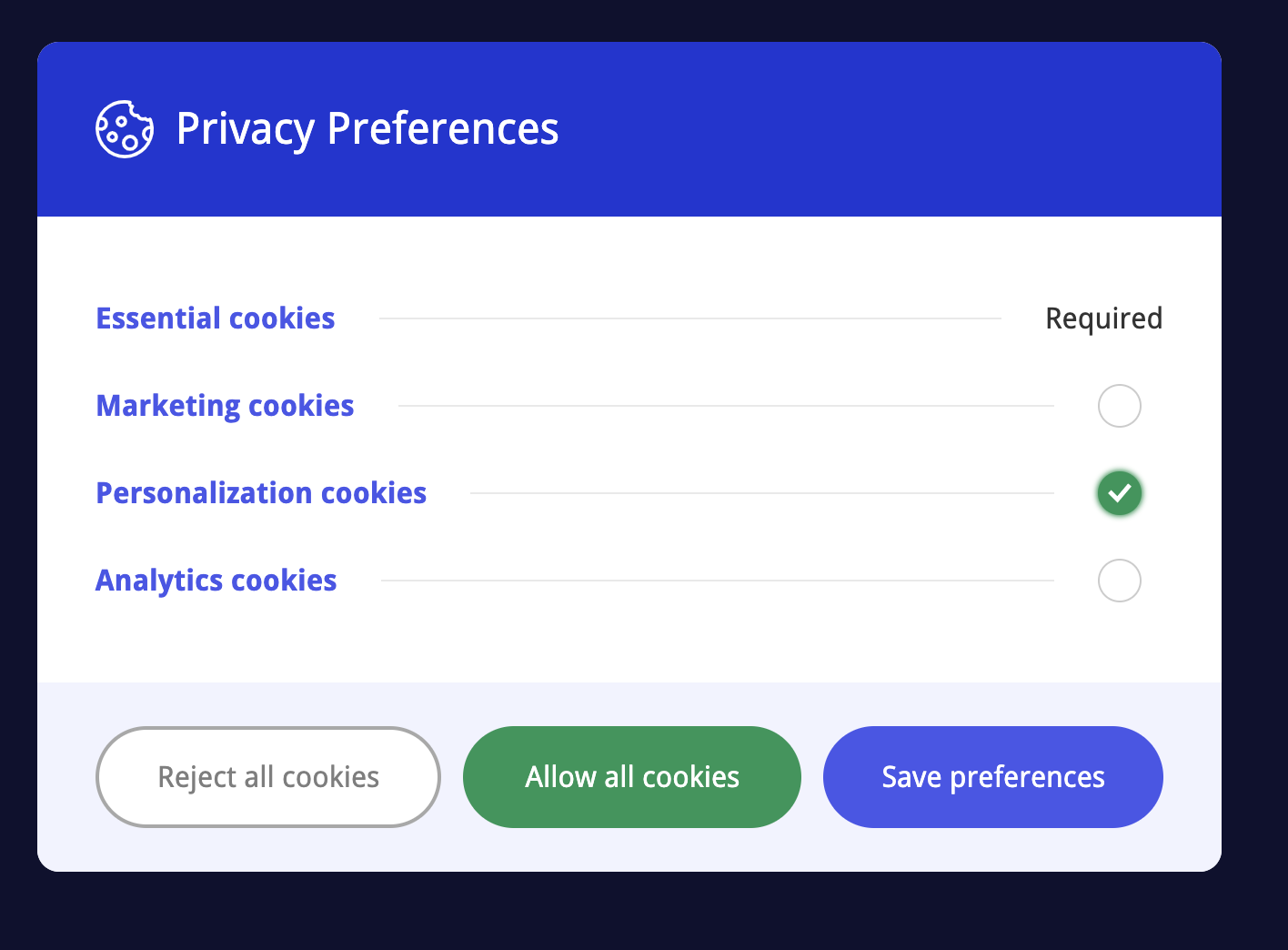Disable the checked Personalization cookies toggle
The width and height of the screenshot is (1288, 950).
pos(1119,493)
